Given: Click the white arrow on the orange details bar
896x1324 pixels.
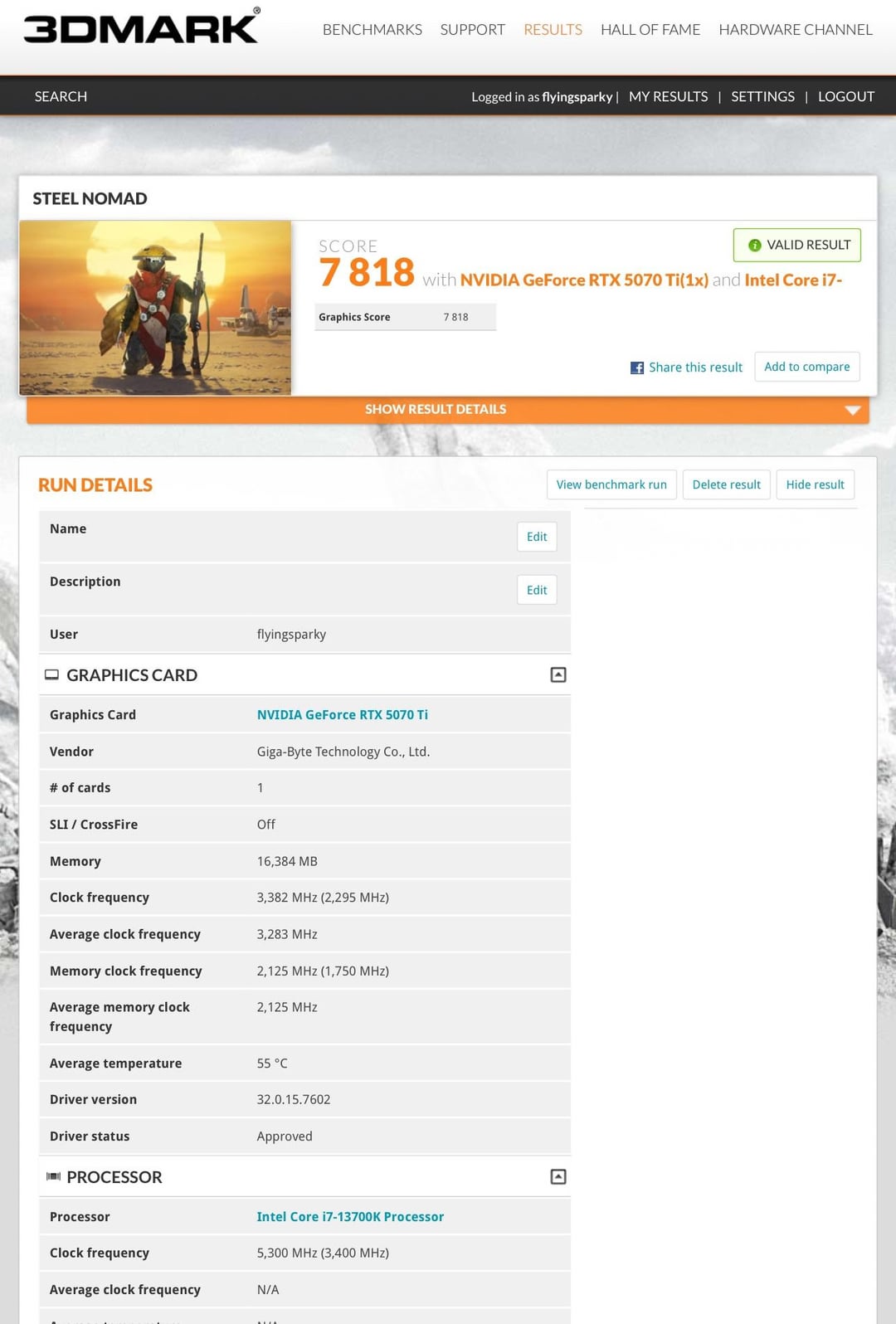Looking at the screenshot, I should coord(852,411).
